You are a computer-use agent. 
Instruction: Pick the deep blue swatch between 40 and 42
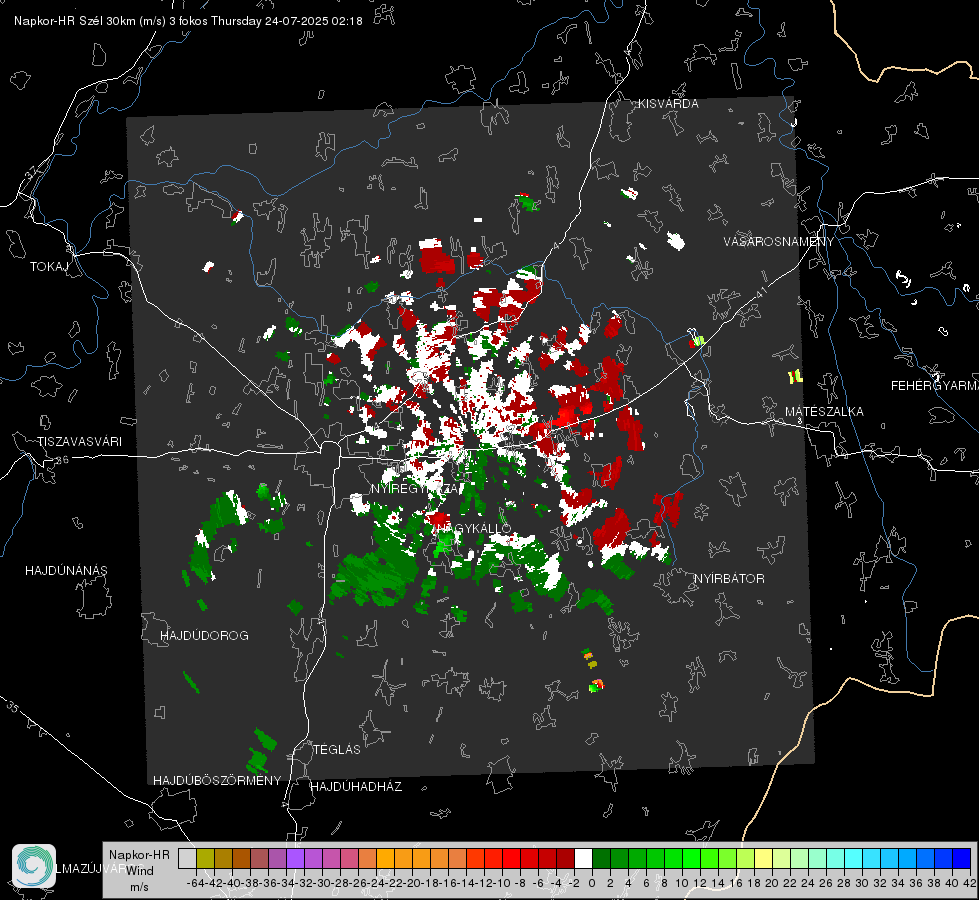pos(962,858)
